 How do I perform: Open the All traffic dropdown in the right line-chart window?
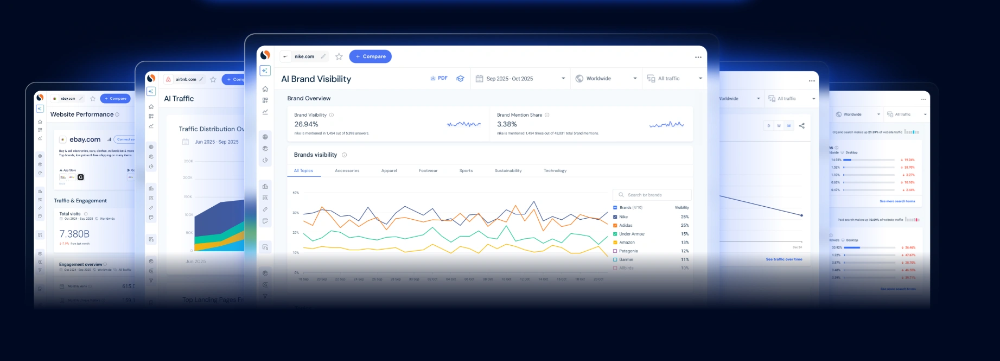coord(791,99)
